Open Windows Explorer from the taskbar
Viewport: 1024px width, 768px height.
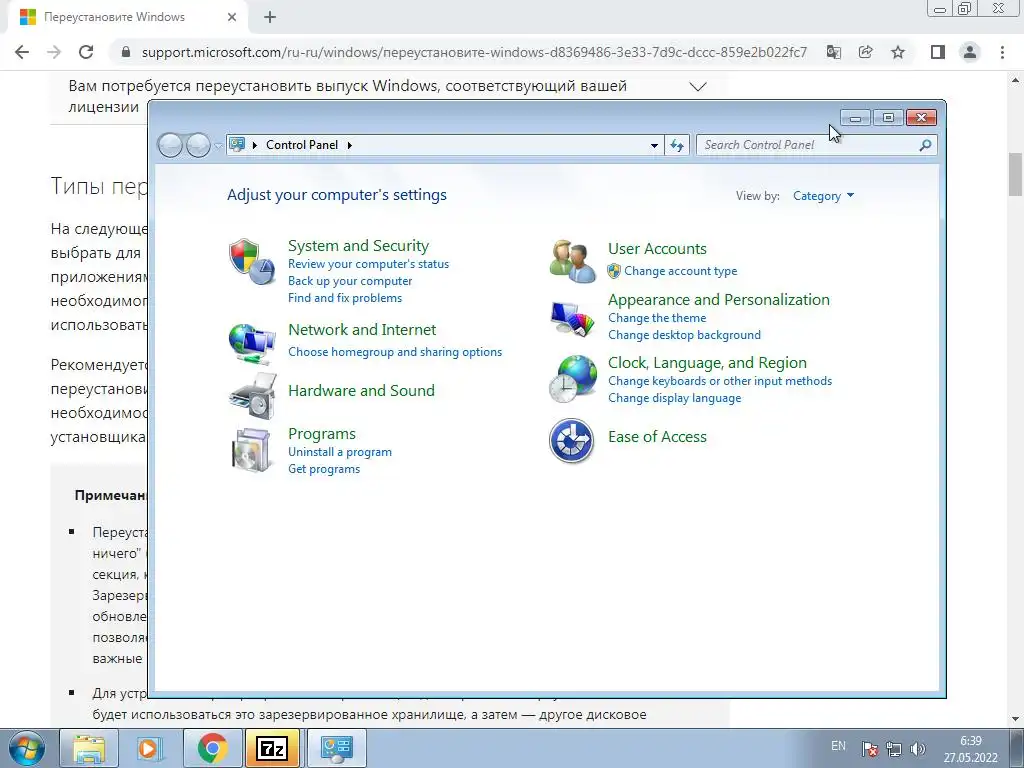click(89, 748)
